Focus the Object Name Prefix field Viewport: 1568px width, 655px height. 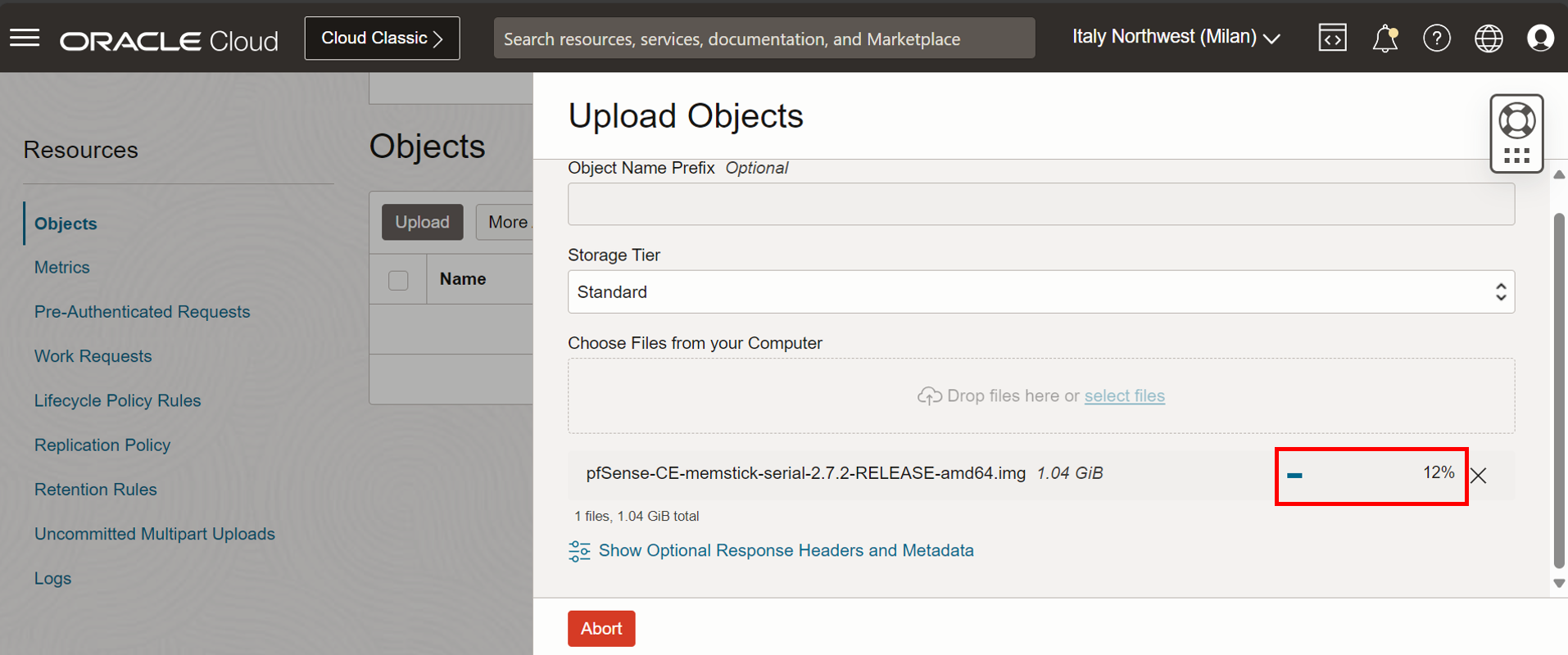[x=1041, y=204]
